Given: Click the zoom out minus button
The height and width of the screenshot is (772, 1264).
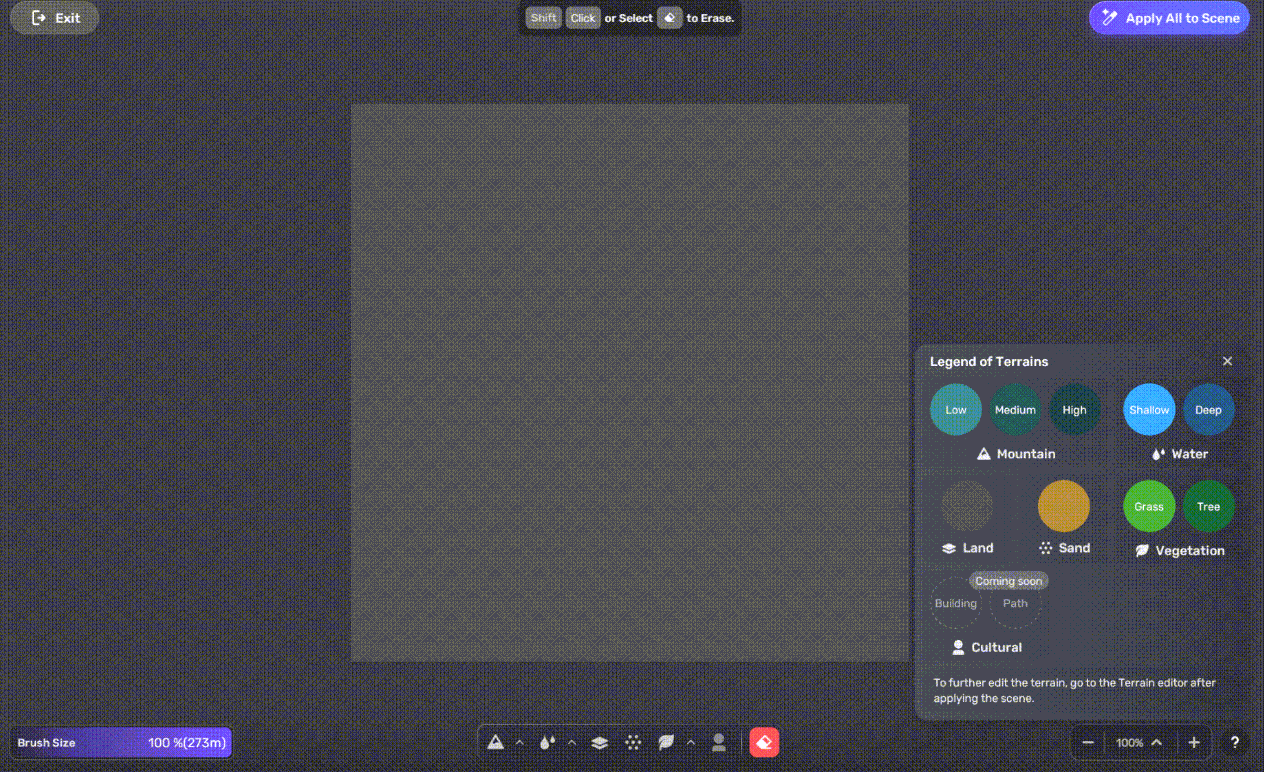Looking at the screenshot, I should pyautogui.click(x=1088, y=742).
